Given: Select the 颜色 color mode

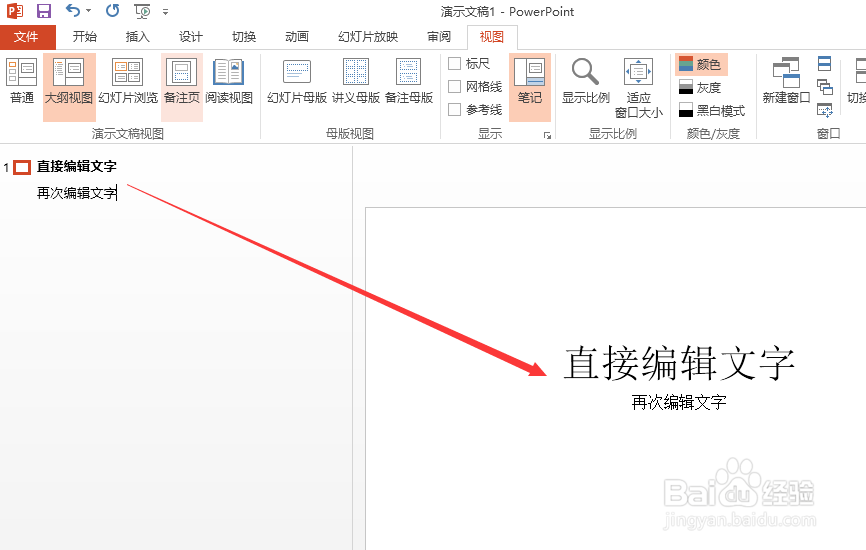Looking at the screenshot, I should tap(701, 64).
